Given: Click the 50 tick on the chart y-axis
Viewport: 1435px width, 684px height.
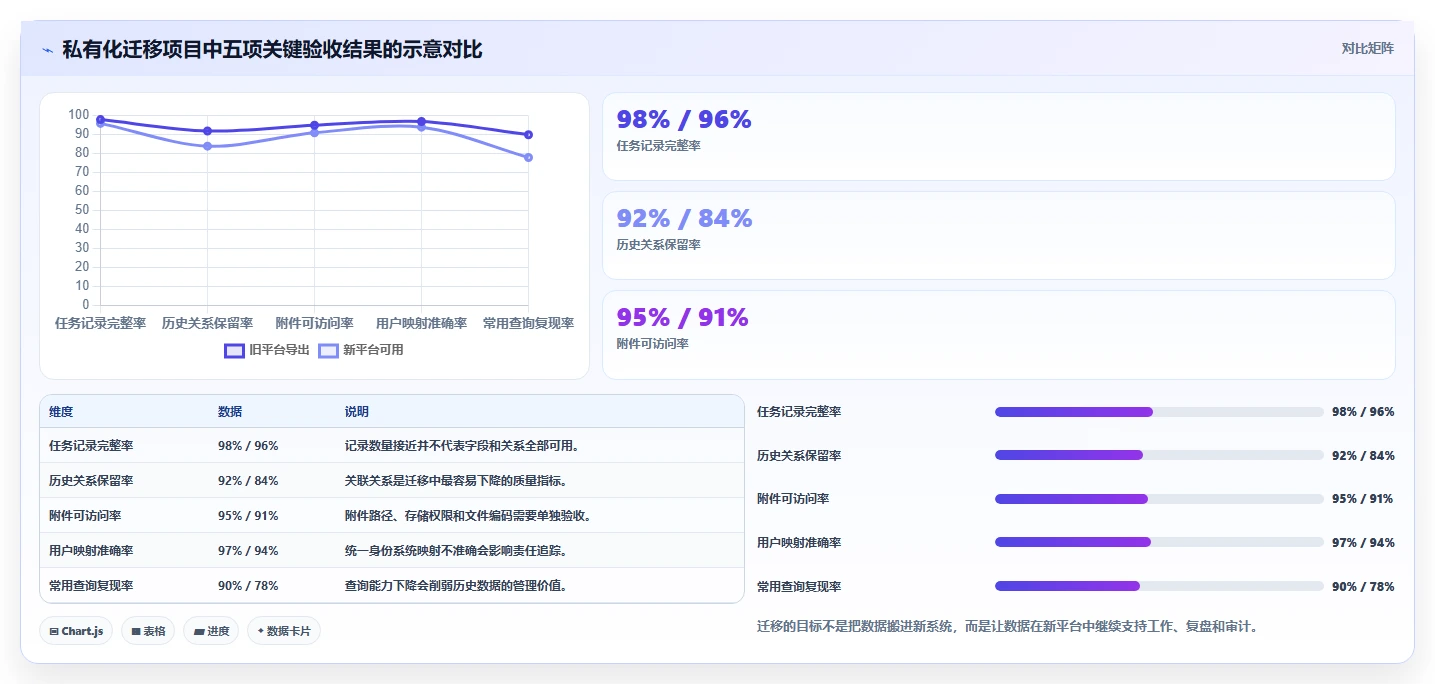Looking at the screenshot, I should pos(82,210).
